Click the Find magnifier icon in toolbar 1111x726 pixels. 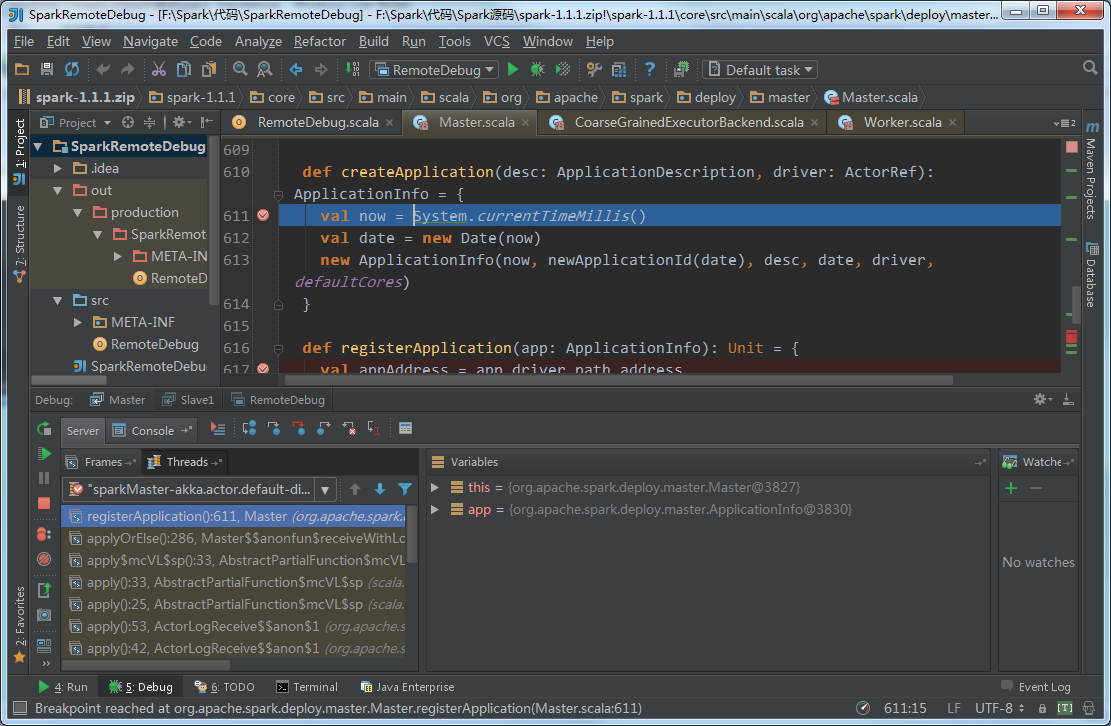(240, 69)
